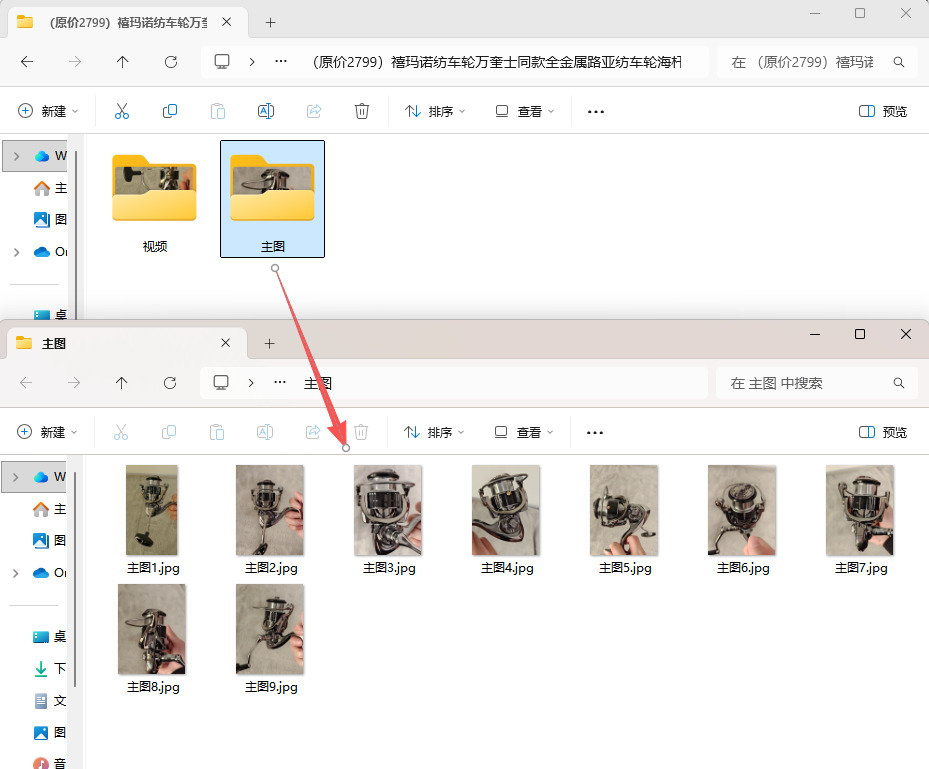Open Pictures item in top window sidebar
The height and width of the screenshot is (769, 929).
(50, 220)
